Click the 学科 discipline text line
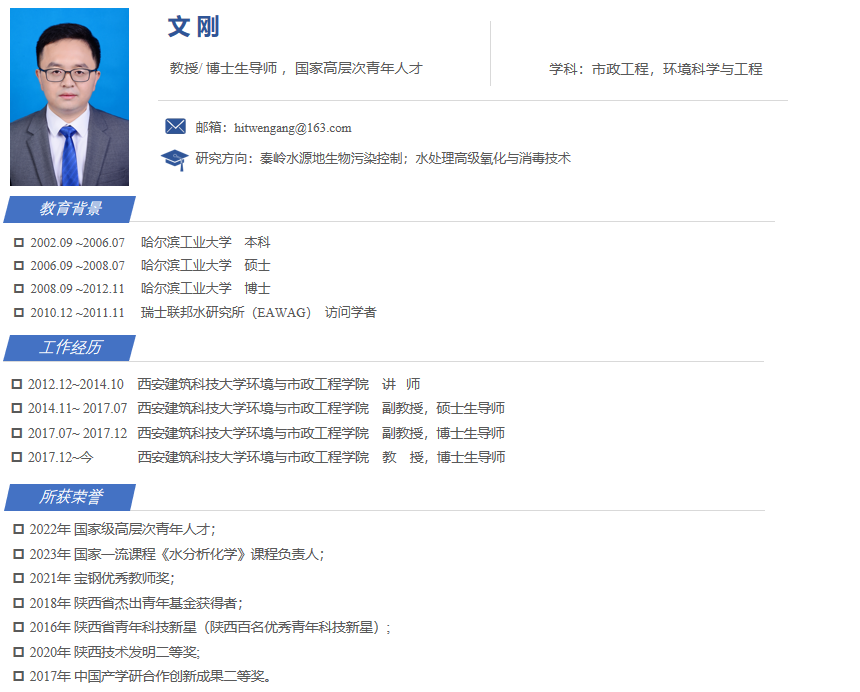The height and width of the screenshot is (692, 860). tap(655, 69)
